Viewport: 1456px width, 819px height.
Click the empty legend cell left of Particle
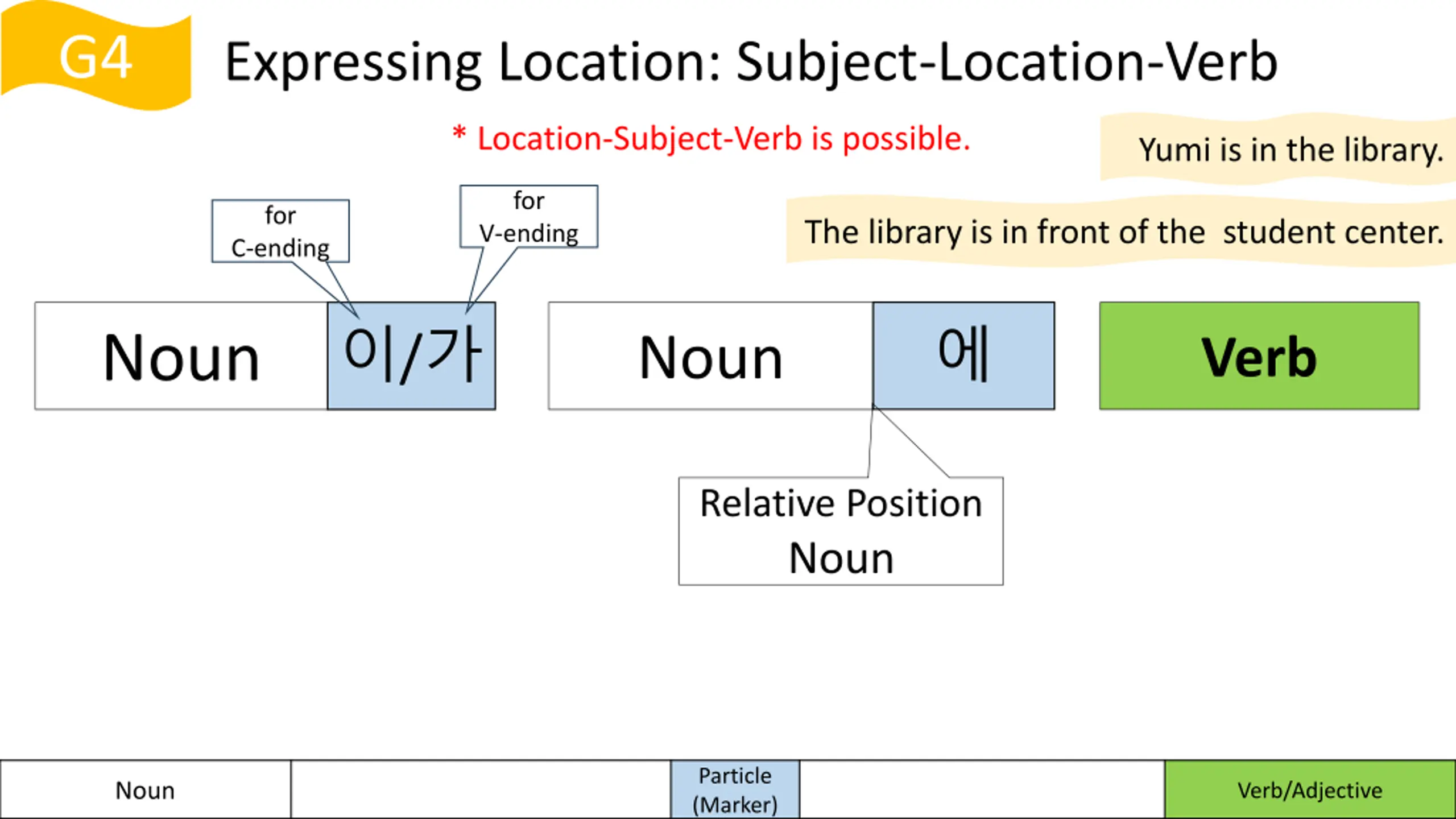pos(481,790)
